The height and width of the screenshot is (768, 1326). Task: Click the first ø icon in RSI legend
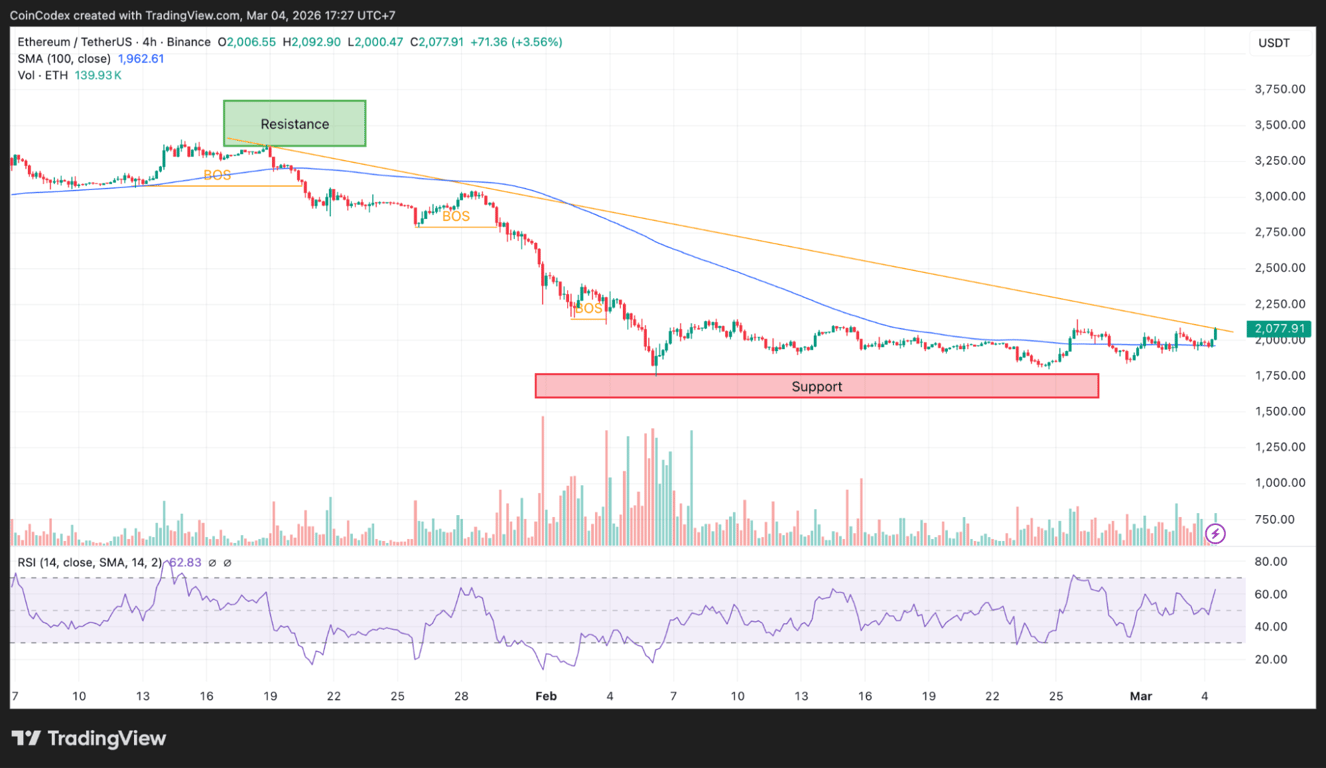point(211,562)
